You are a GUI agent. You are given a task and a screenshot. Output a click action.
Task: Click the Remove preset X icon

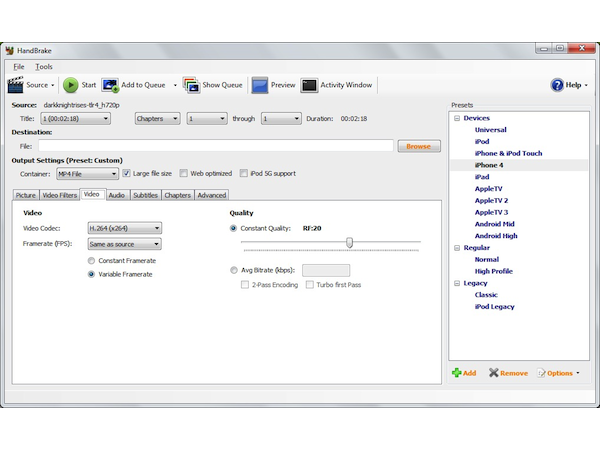pyautogui.click(x=494, y=373)
